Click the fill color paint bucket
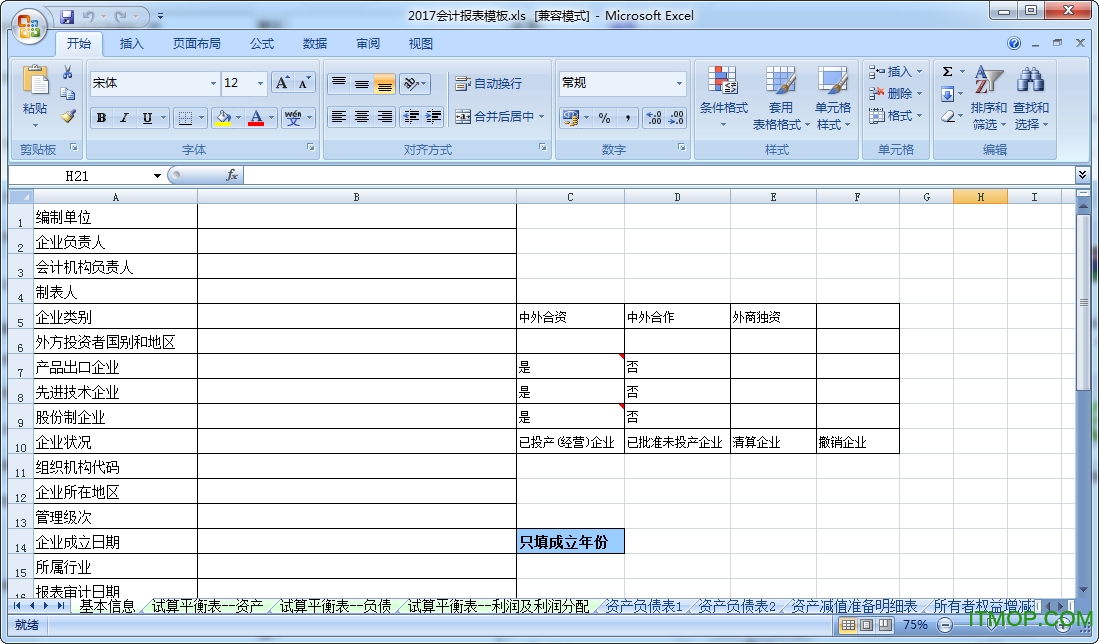The image size is (1099, 644). 222,118
